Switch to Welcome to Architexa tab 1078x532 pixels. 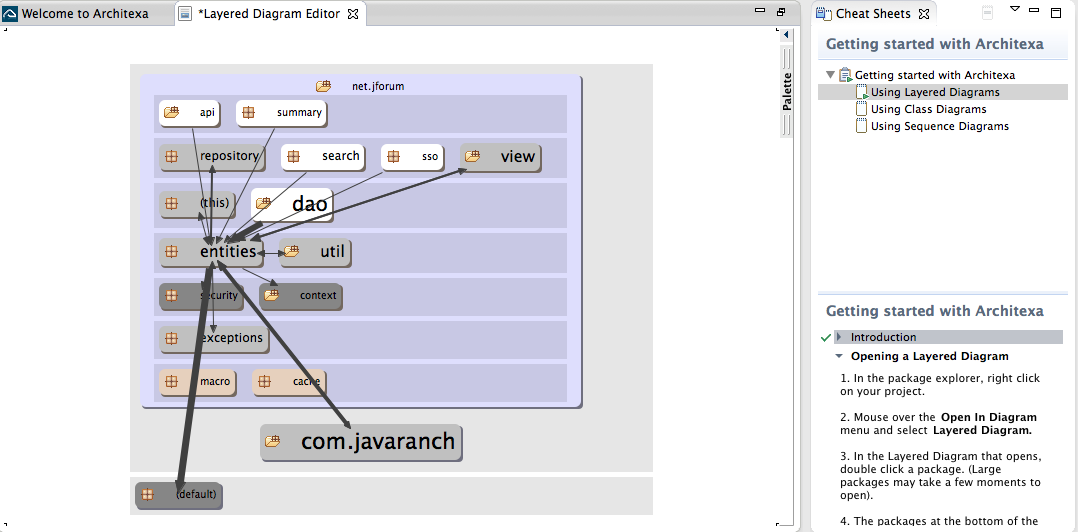click(x=85, y=14)
